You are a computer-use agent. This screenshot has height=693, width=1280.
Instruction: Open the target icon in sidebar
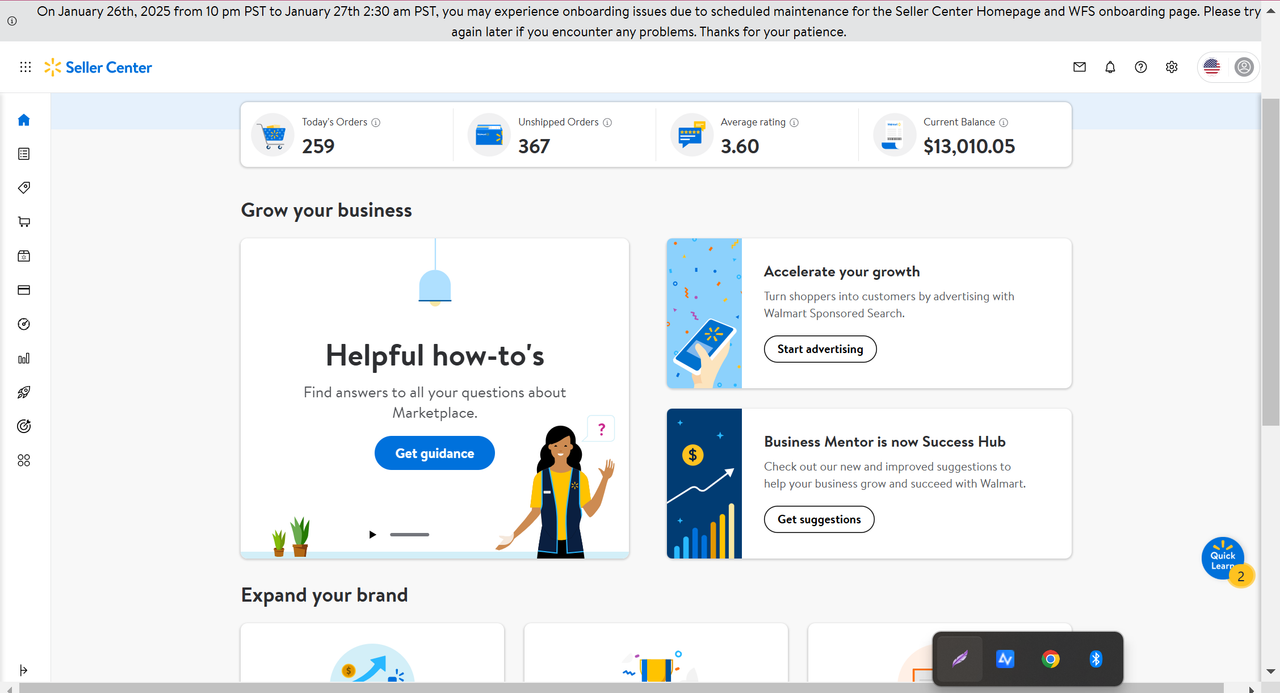[24, 426]
